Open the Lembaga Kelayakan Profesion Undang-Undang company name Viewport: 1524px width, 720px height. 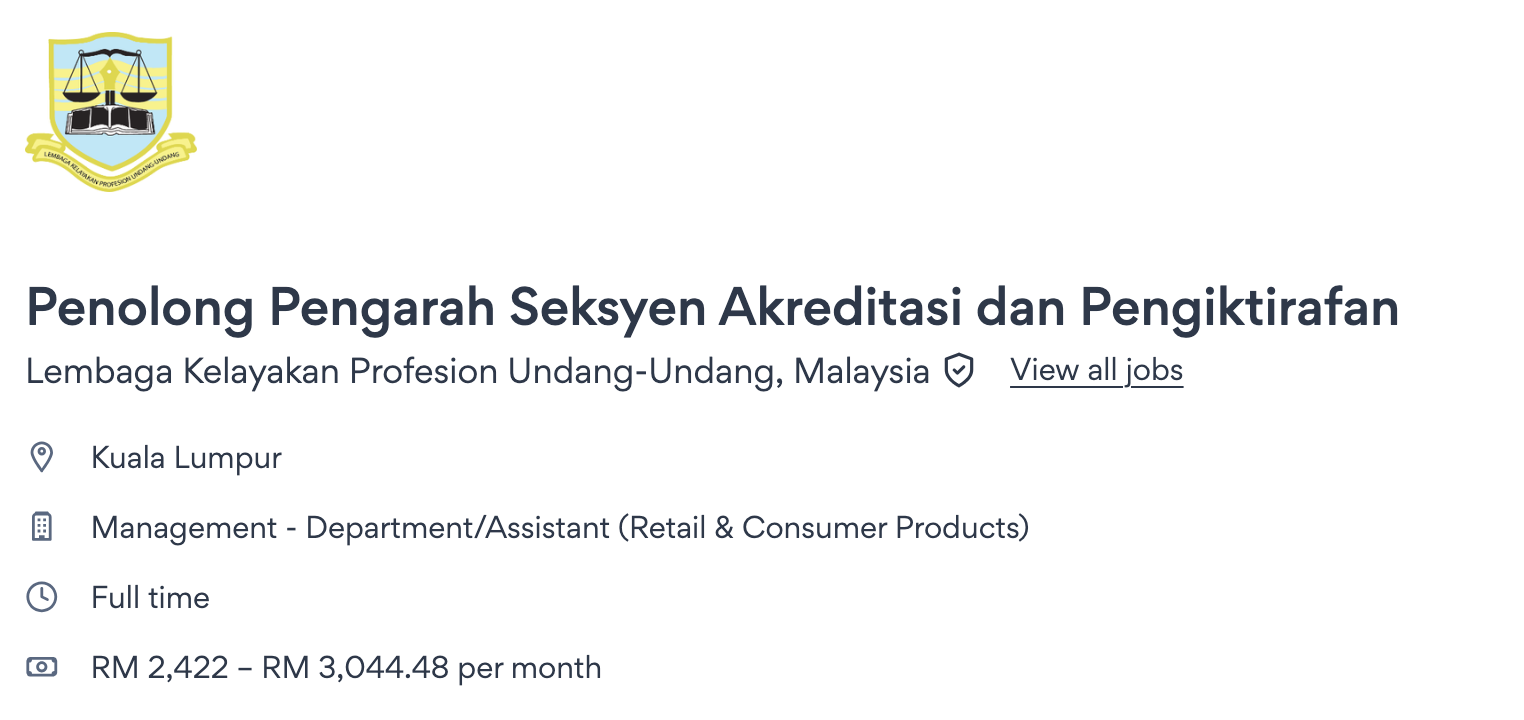point(400,372)
